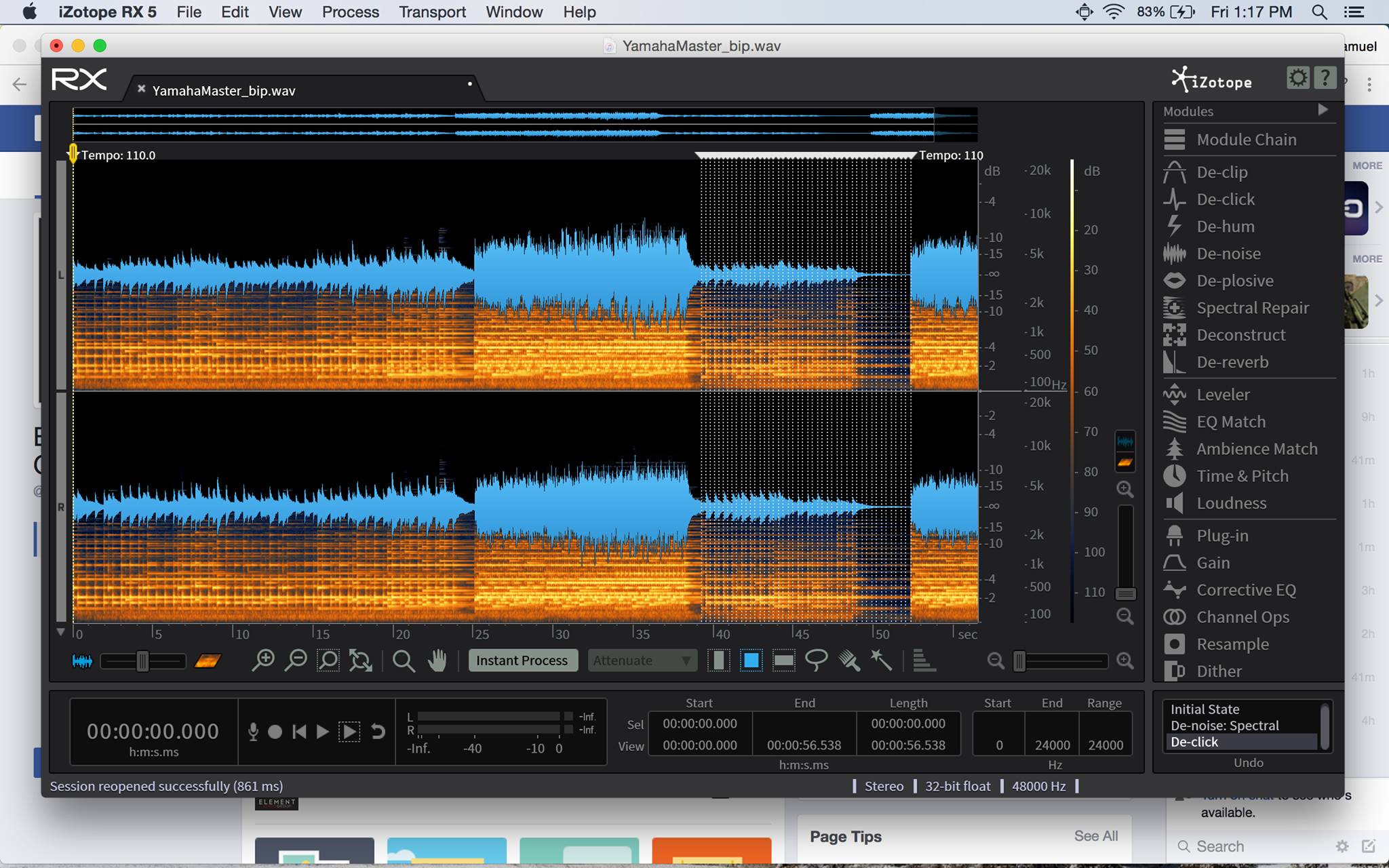Screen dimensions: 1389x868
Task: Open the Edit menu
Action: coord(235,12)
